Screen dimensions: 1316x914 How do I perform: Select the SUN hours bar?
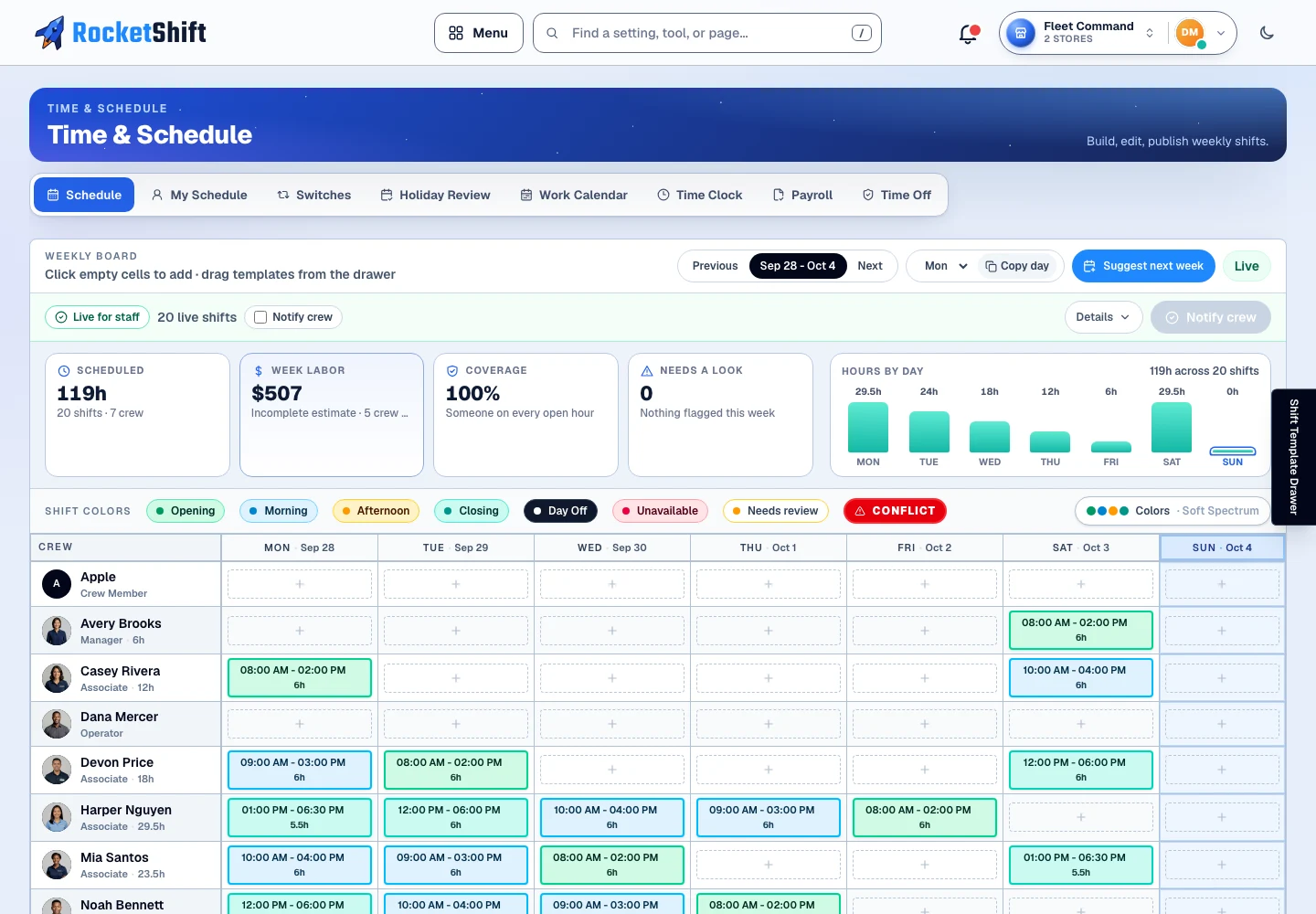1233,451
